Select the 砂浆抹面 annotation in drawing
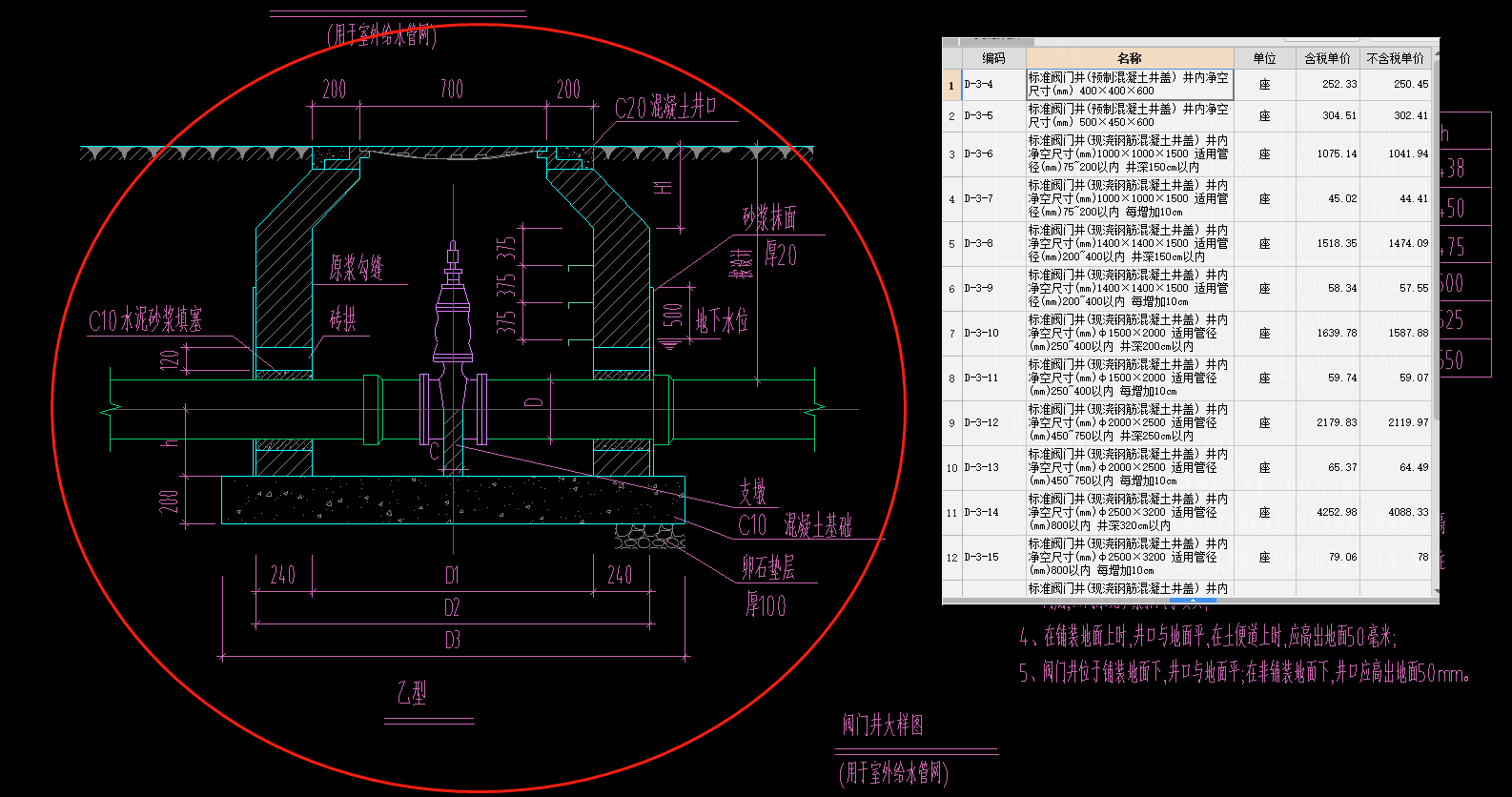Screen dimensions: 1512x797 tap(769, 218)
